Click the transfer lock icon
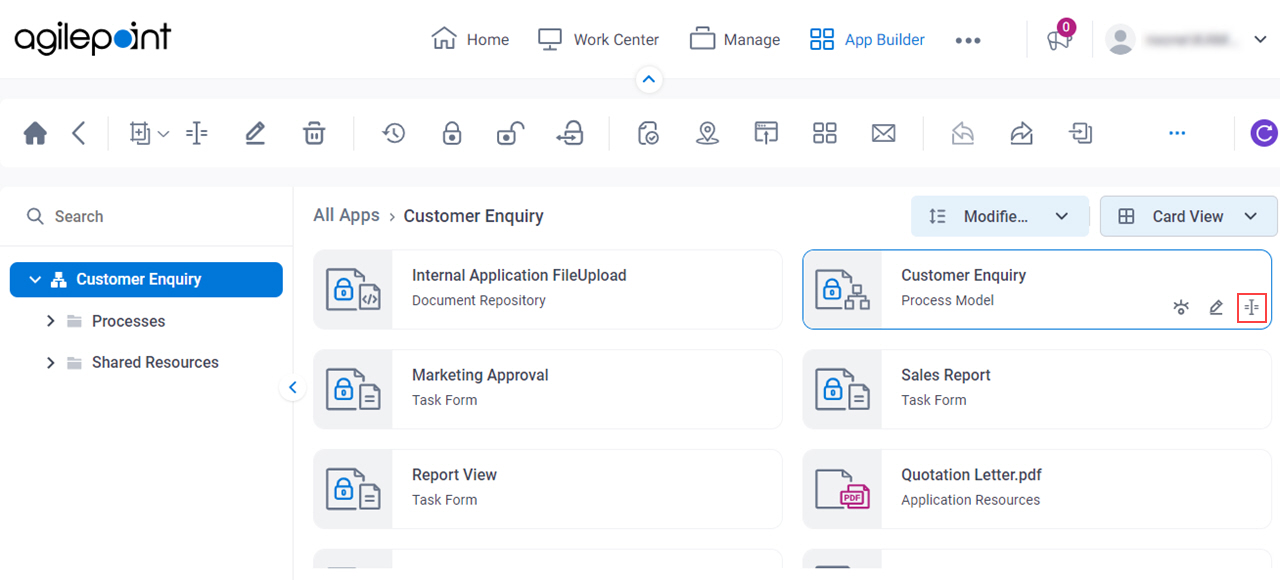1280x580 pixels. coord(570,133)
